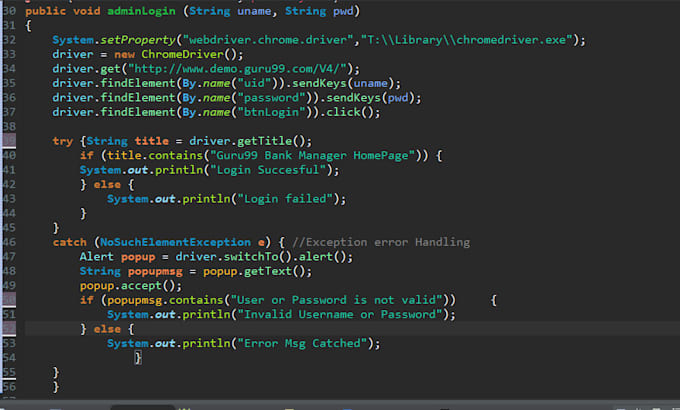Select the "Invalid Username or Password" string

[x=340, y=315]
